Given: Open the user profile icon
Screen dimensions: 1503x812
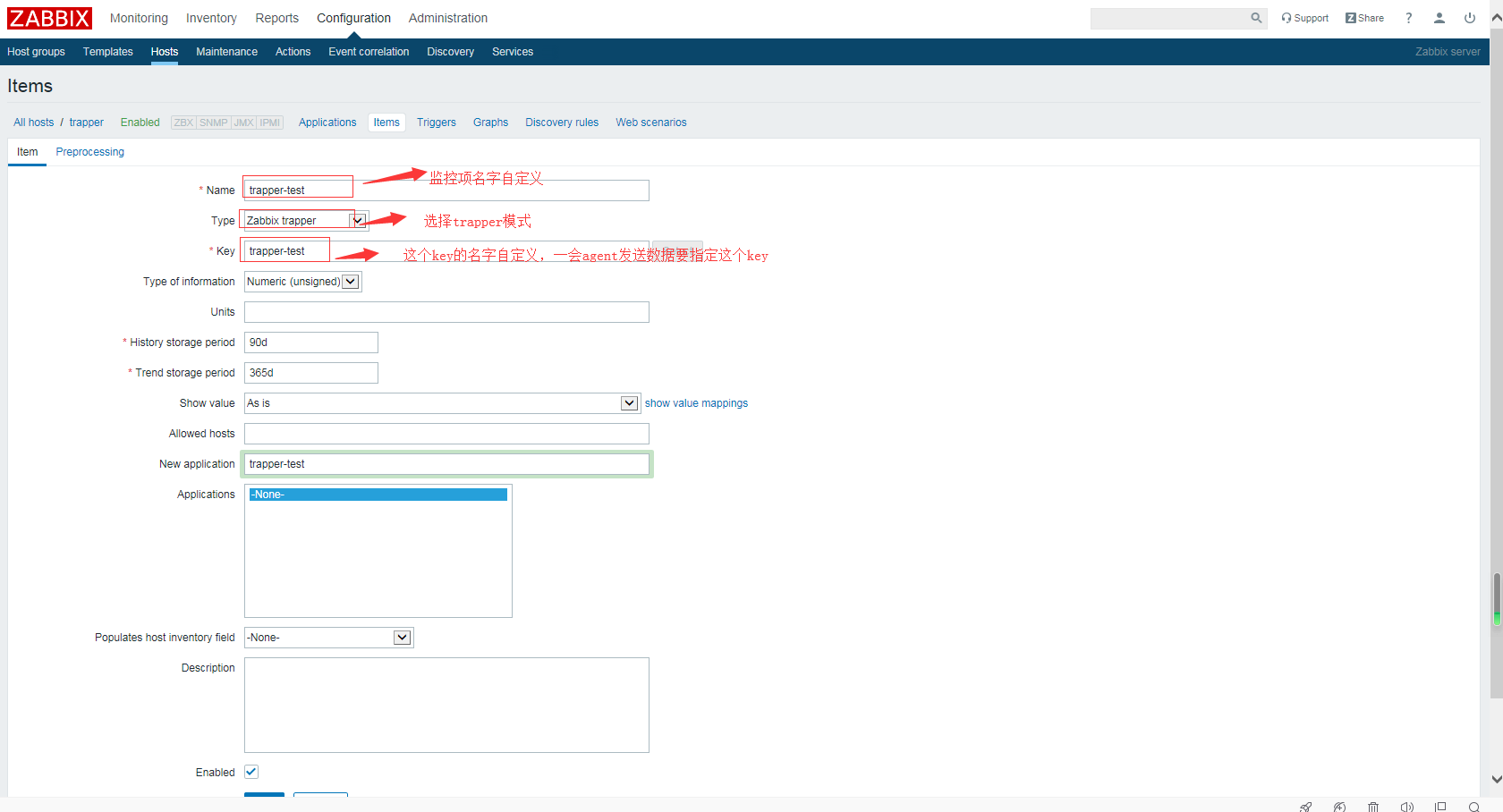Looking at the screenshot, I should tap(1439, 18).
